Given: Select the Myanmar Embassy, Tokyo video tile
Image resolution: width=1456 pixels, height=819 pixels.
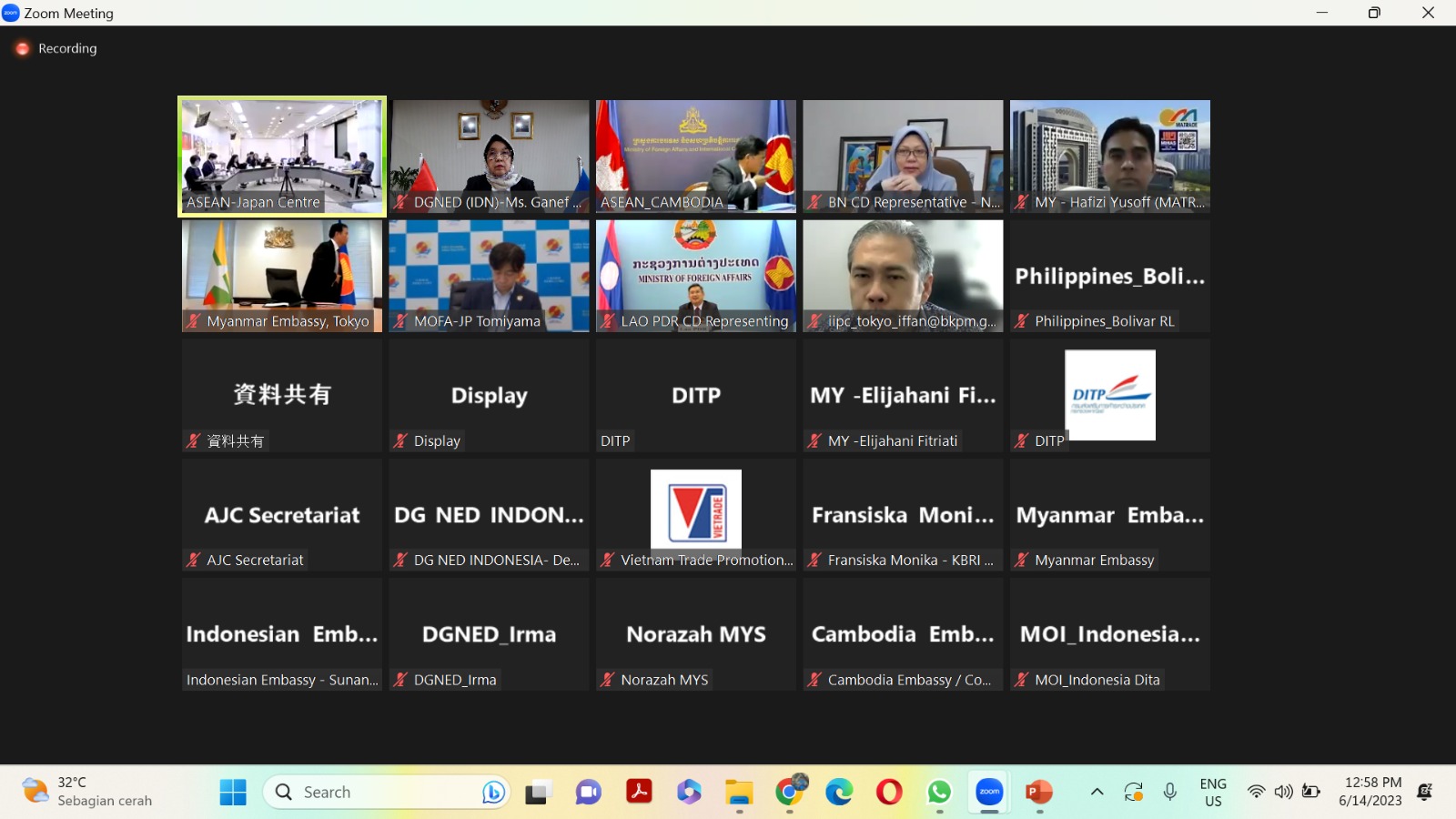Looking at the screenshot, I should point(282,276).
